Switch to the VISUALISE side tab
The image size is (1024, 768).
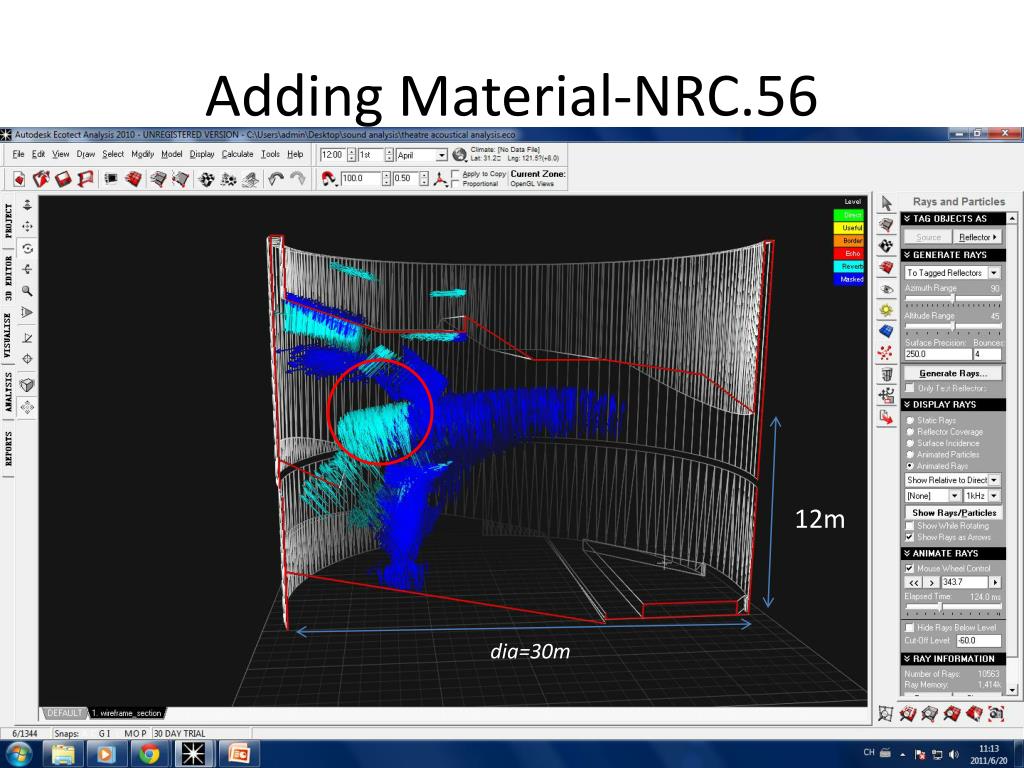pyautogui.click(x=7, y=335)
